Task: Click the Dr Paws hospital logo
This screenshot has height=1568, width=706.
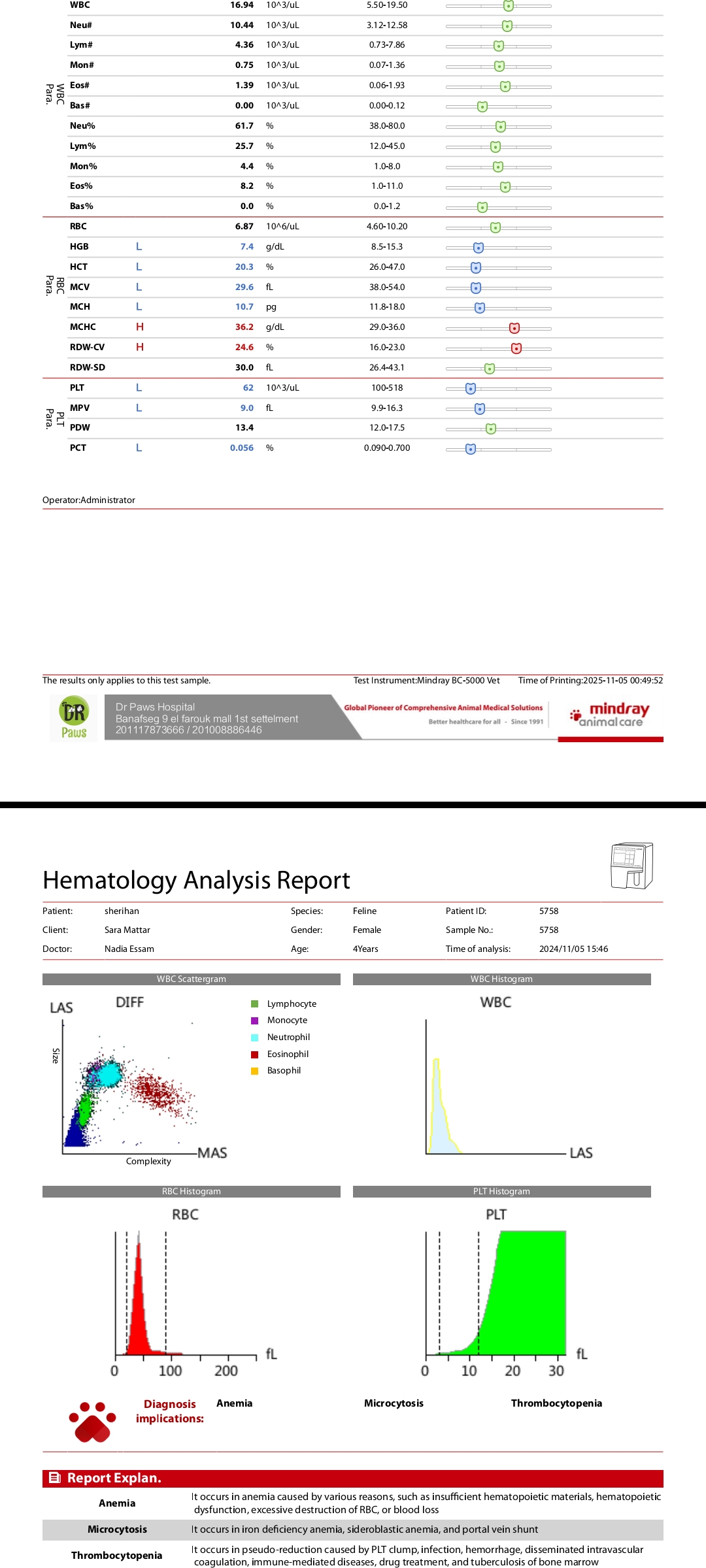Action: 74,717
